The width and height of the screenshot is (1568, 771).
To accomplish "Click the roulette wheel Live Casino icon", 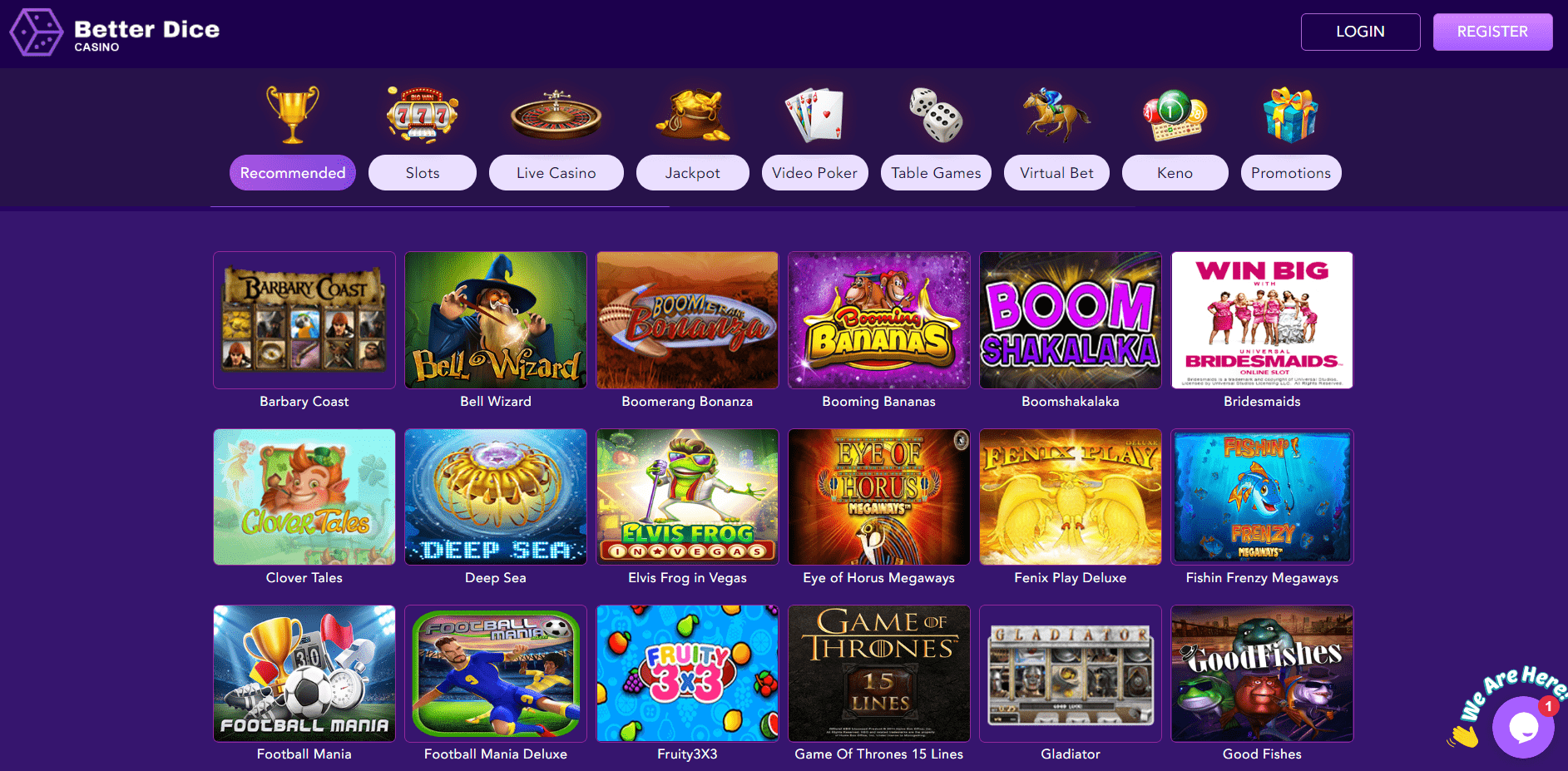I will click(x=556, y=115).
